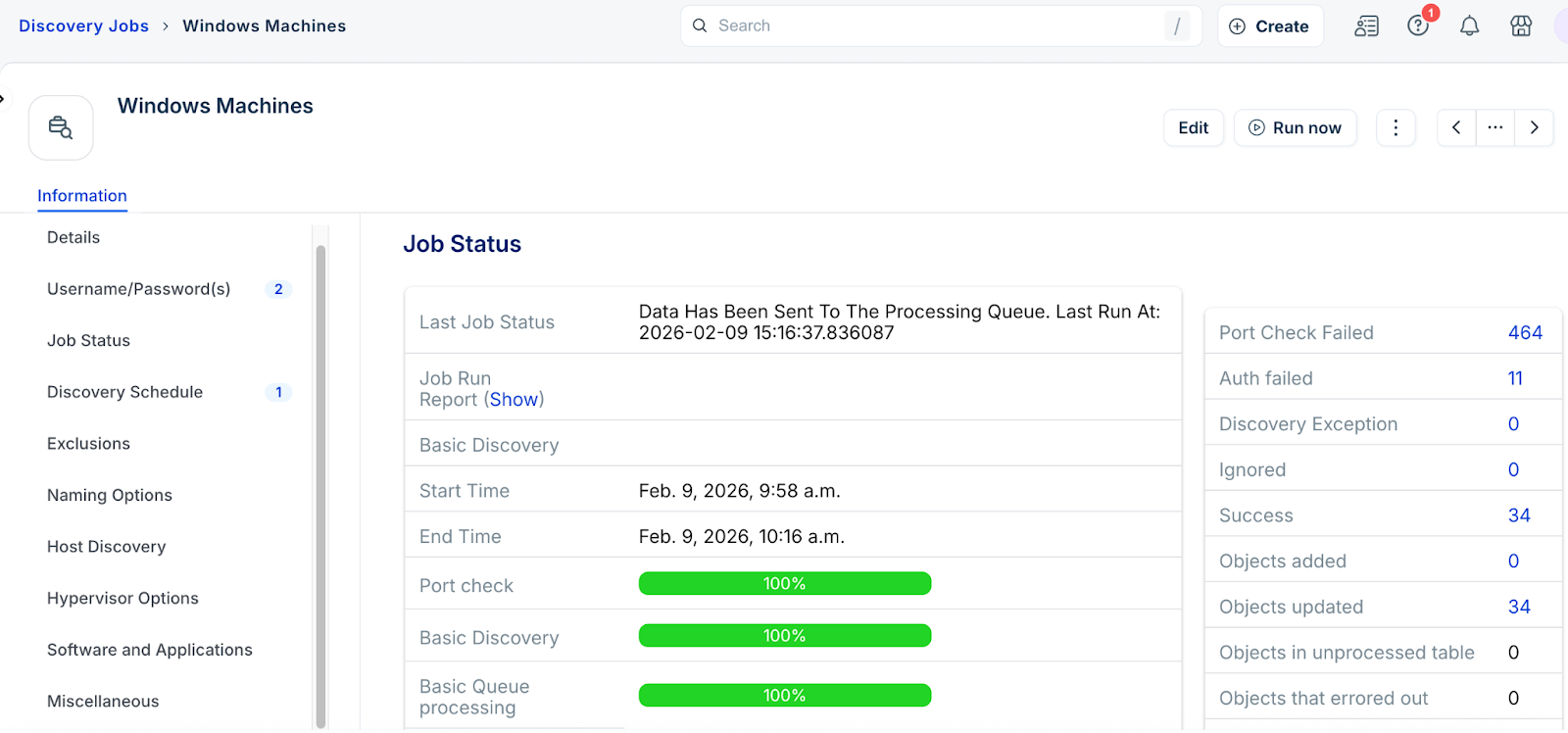The height and width of the screenshot is (733, 1568).
Task: Click the Objects that errored out label
Action: (1323, 699)
